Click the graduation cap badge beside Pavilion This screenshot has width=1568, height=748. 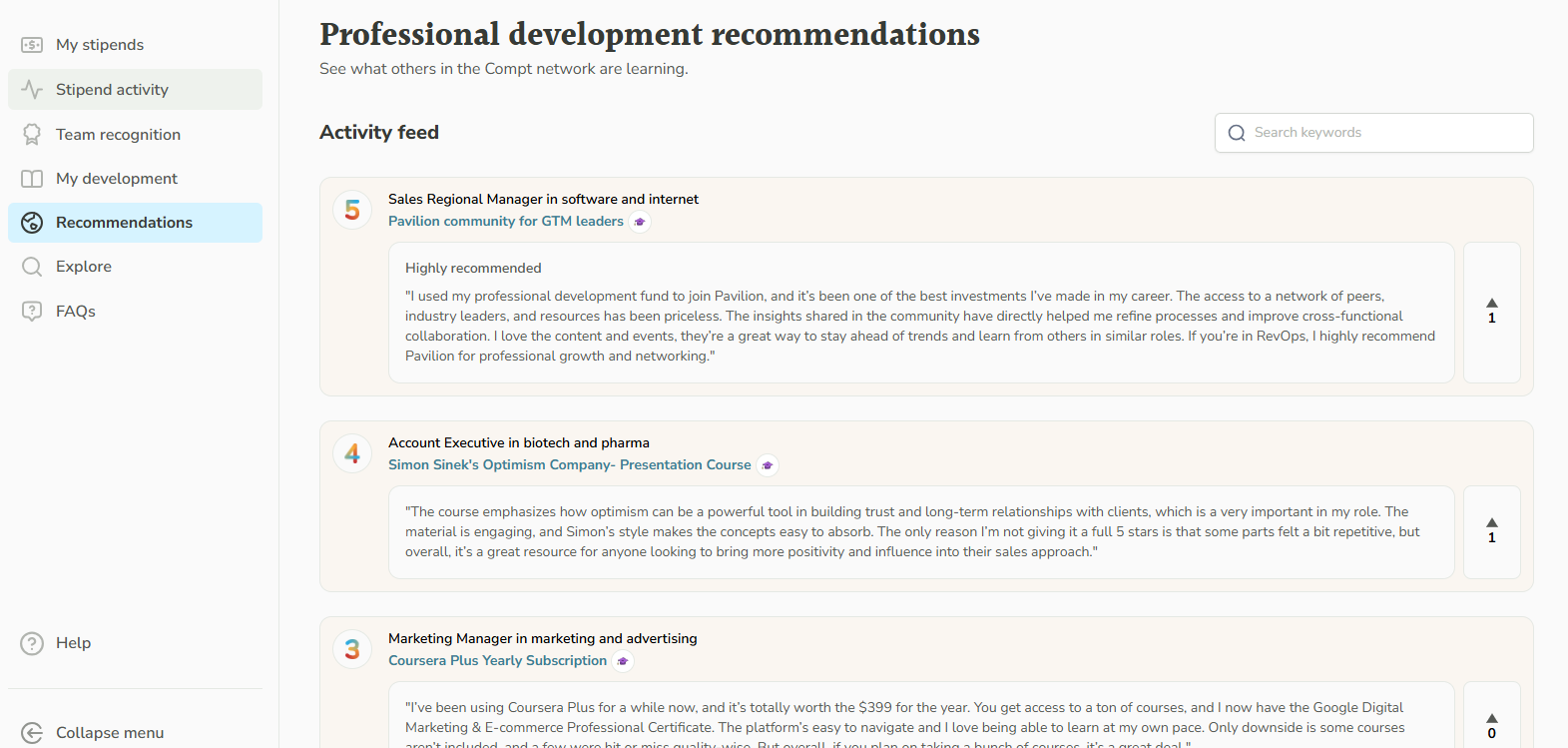640,222
